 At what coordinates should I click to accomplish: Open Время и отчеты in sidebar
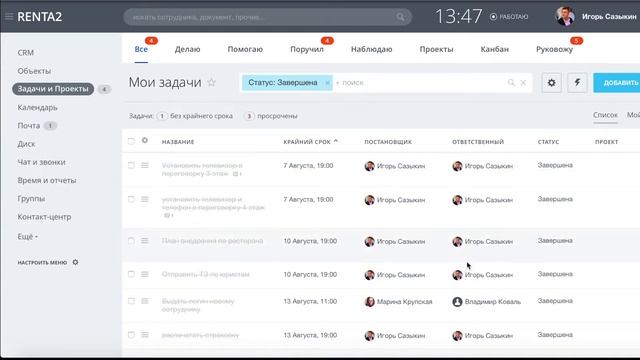47,180
